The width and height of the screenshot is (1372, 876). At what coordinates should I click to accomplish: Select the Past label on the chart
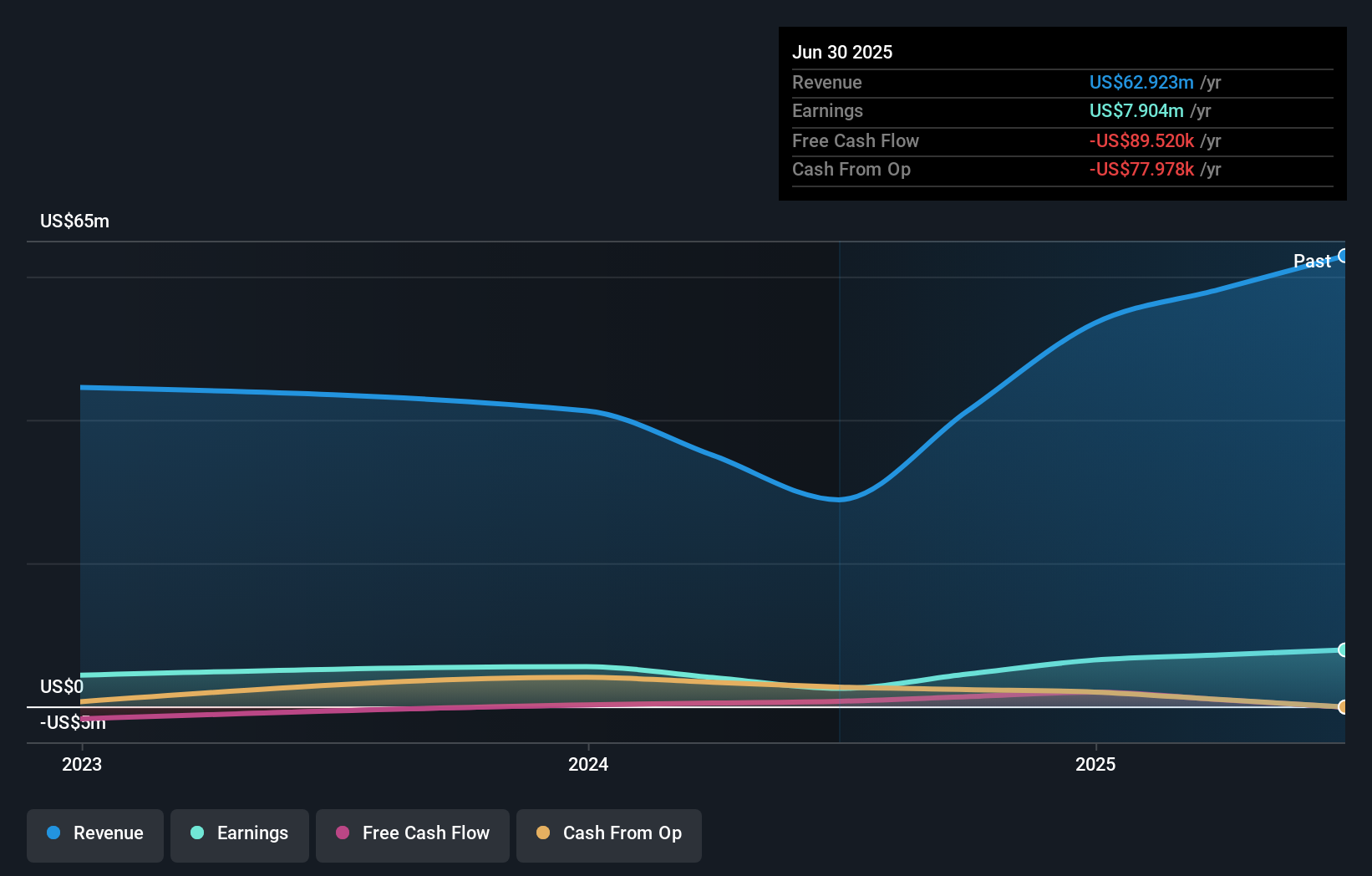(x=1311, y=261)
